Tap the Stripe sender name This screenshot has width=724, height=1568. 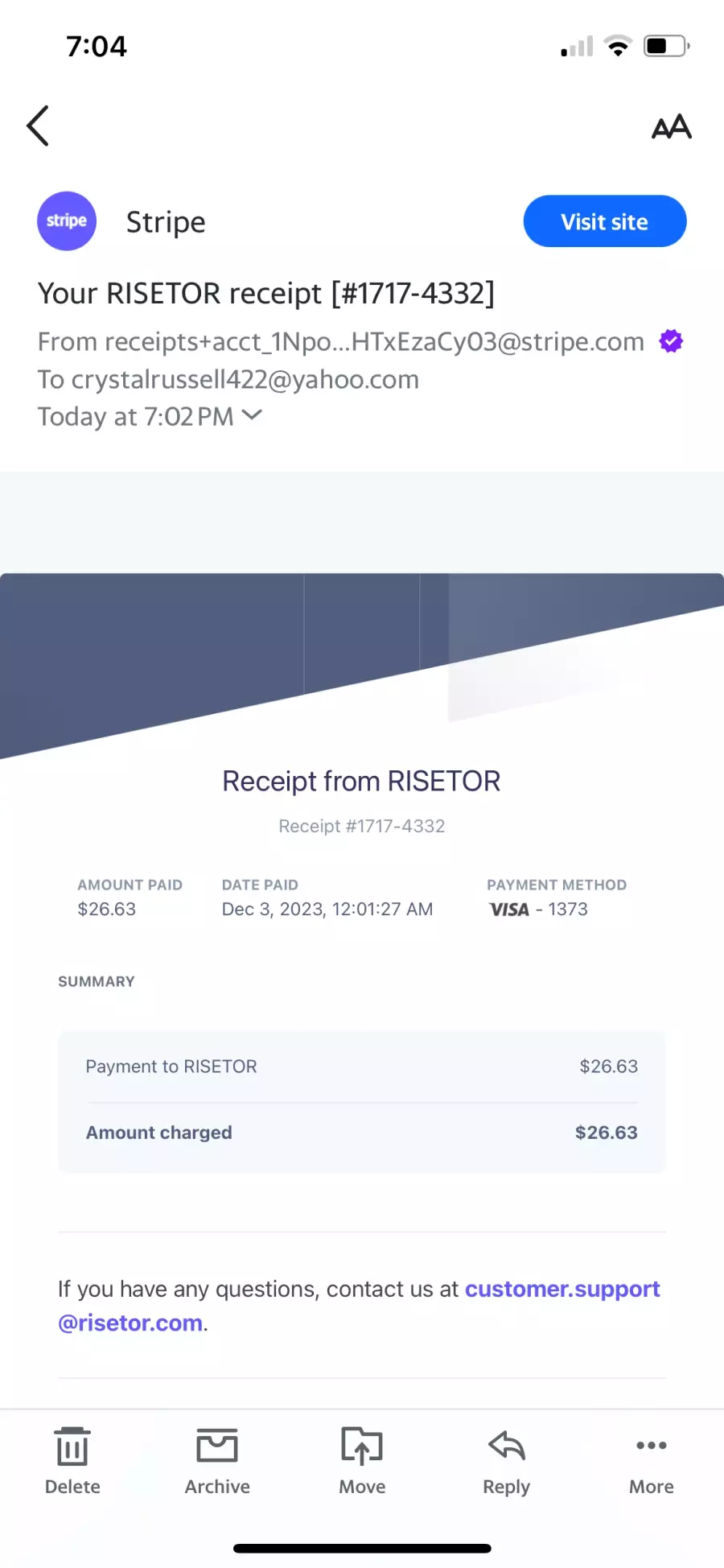(166, 222)
